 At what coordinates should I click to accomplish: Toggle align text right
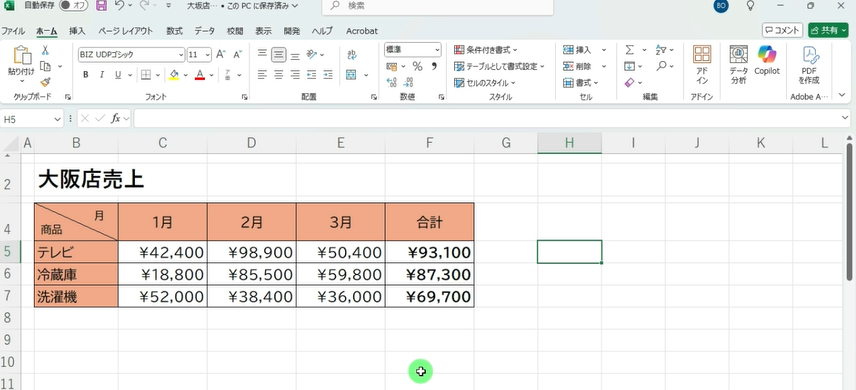point(295,75)
